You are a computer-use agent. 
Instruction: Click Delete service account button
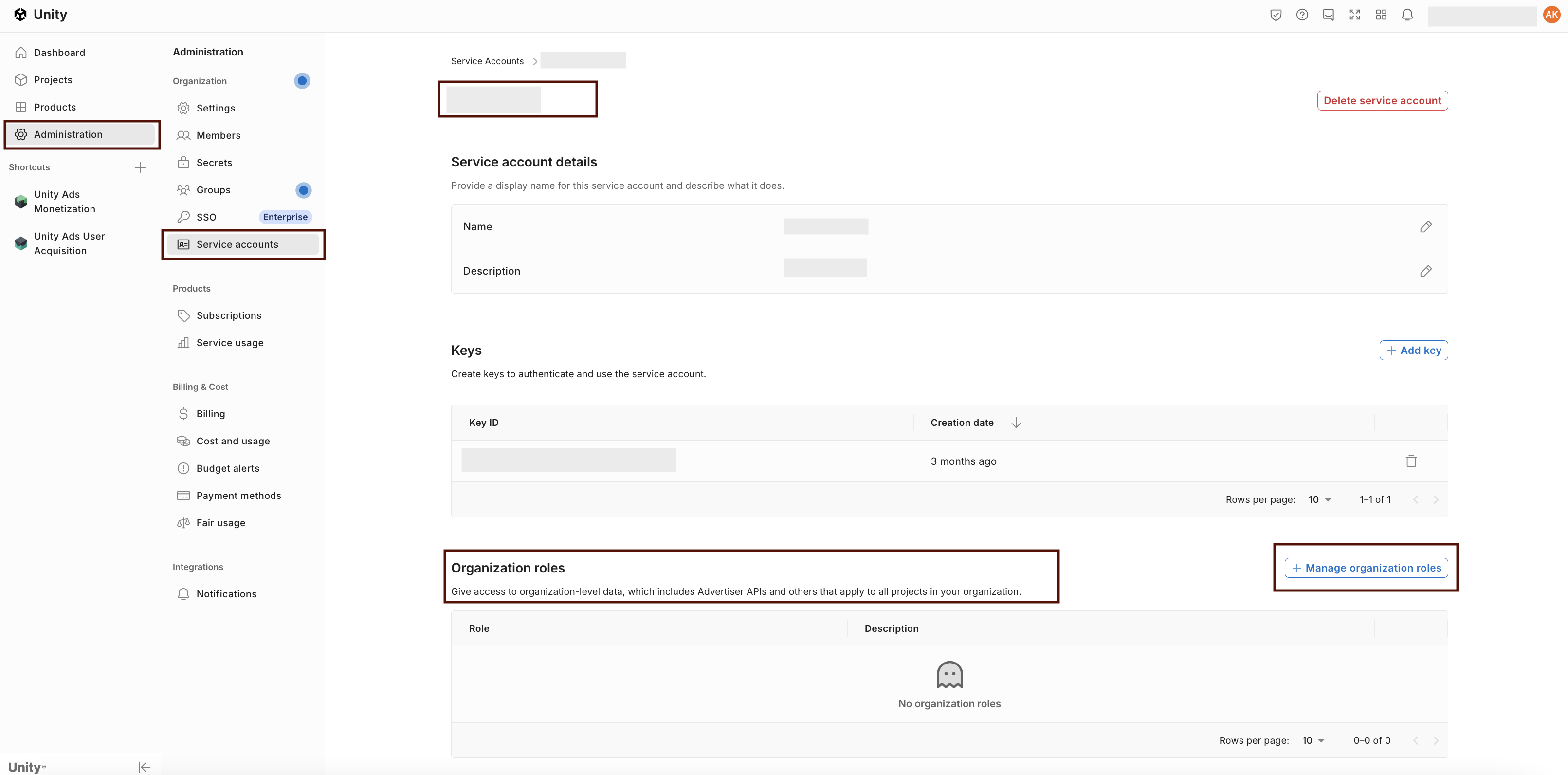1382,100
